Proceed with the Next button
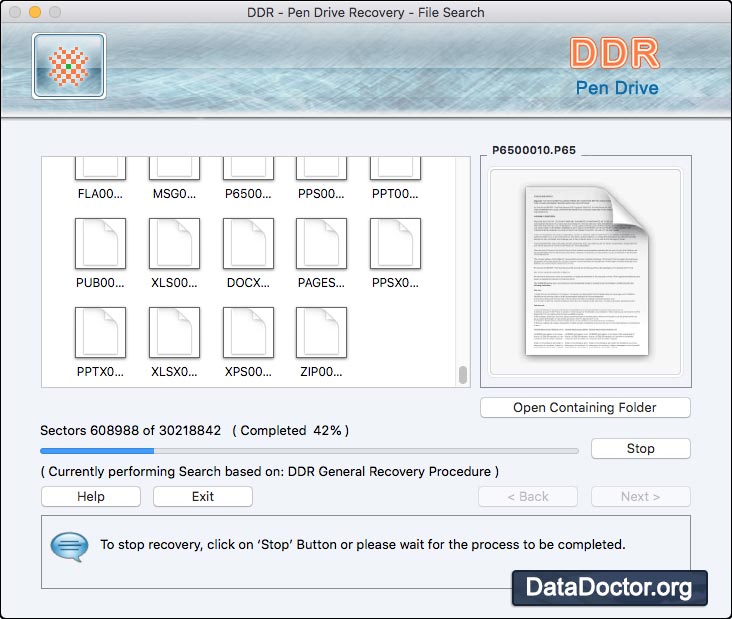The image size is (732, 619). coord(640,497)
